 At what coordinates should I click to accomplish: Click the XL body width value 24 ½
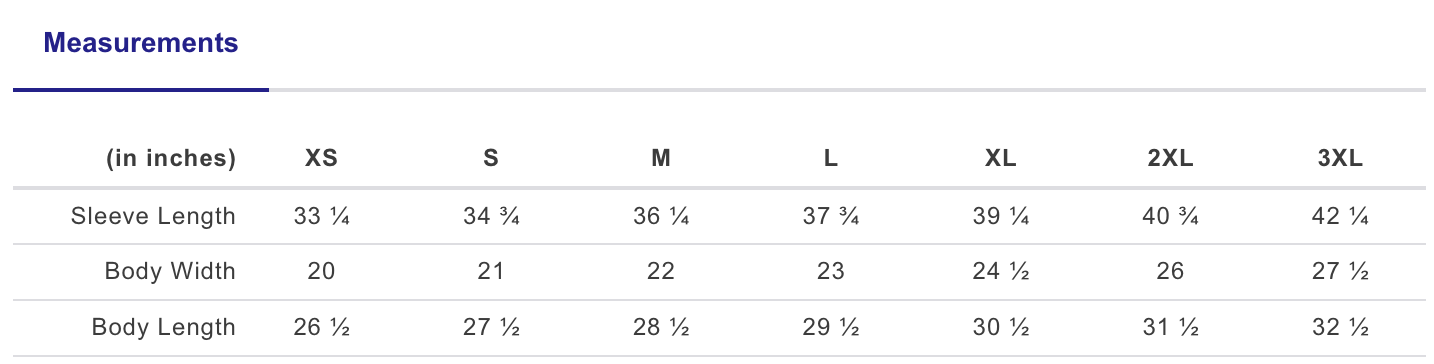1001,272
